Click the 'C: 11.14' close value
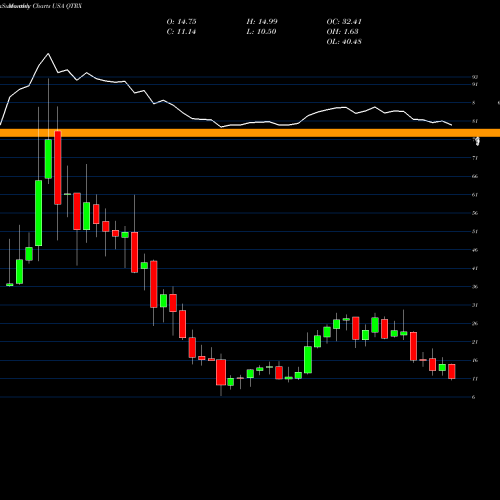 coord(181,32)
